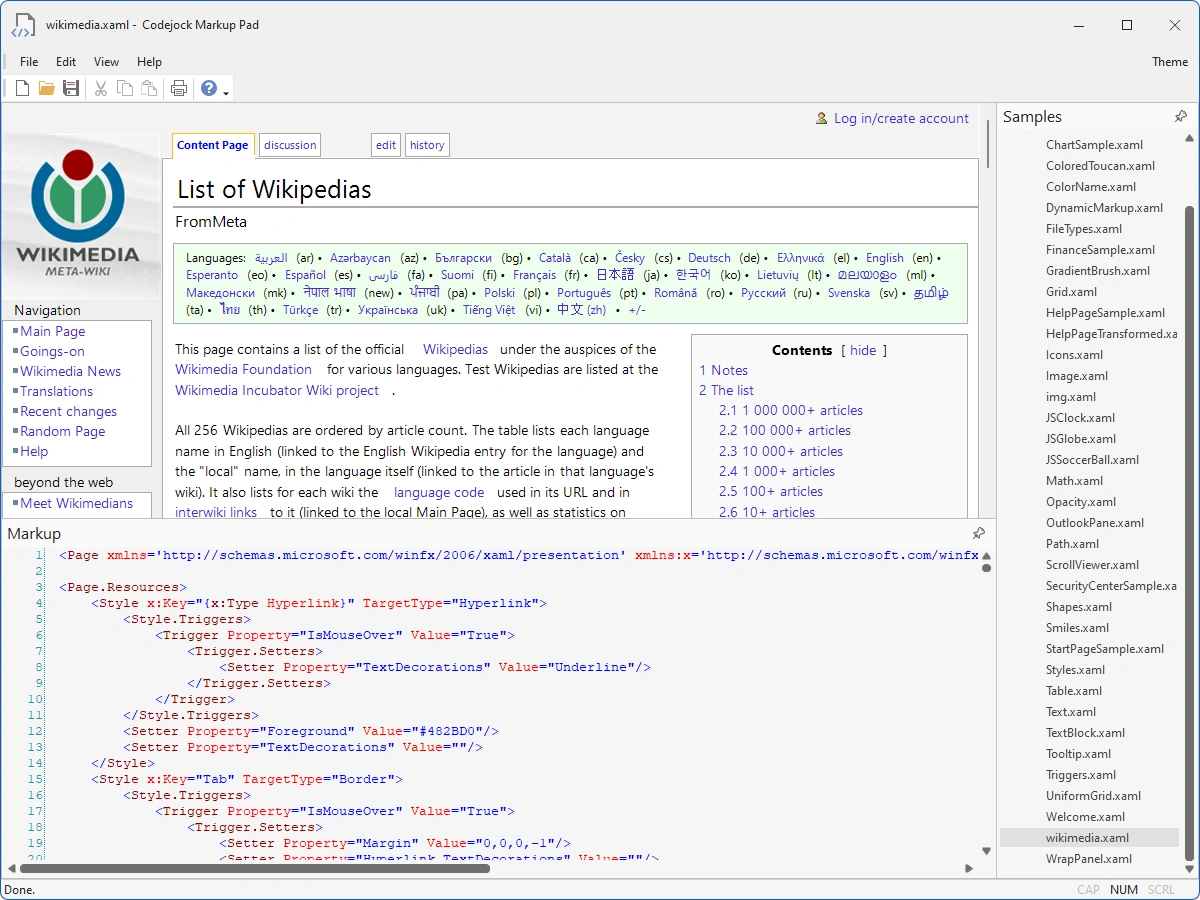Click the Random Page link
Viewport: 1200px width, 900px height.
(x=62, y=431)
